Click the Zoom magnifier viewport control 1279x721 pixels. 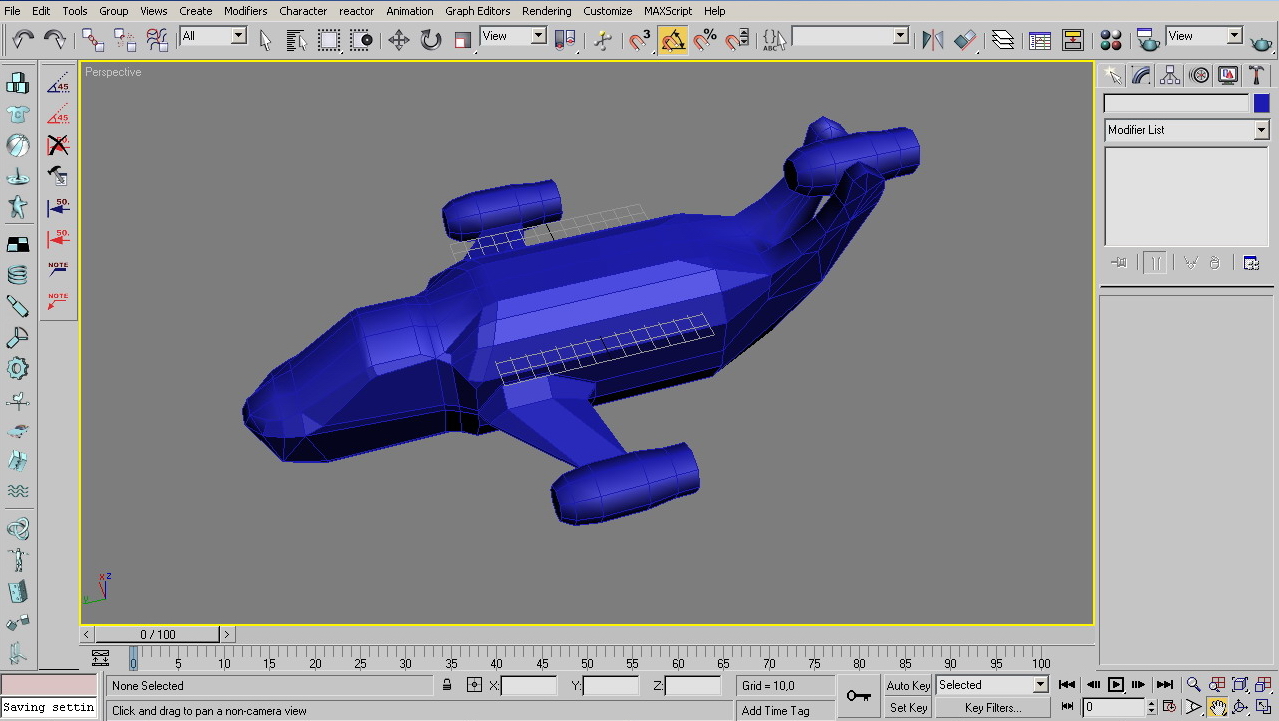[1193, 685]
